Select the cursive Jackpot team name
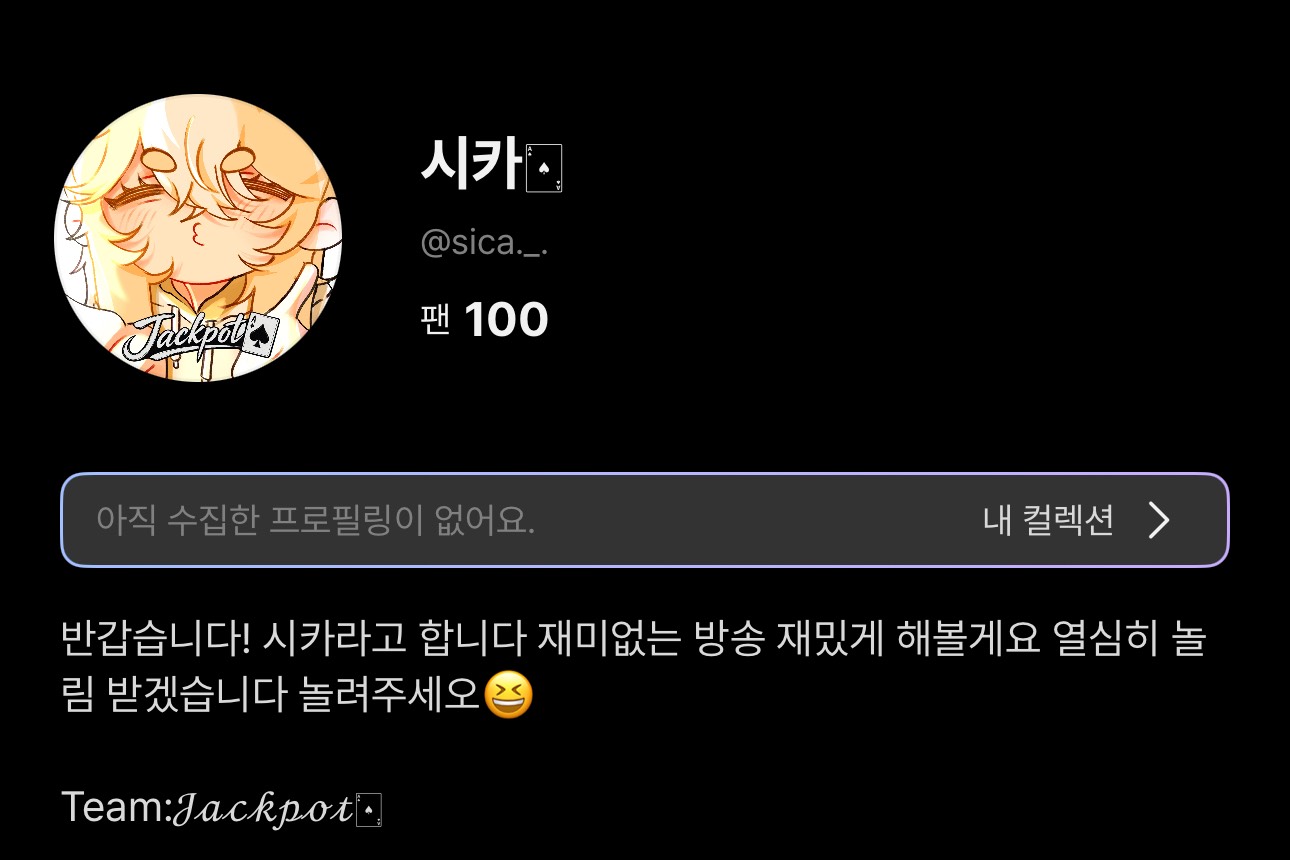The width and height of the screenshot is (1290, 860). pos(264,809)
